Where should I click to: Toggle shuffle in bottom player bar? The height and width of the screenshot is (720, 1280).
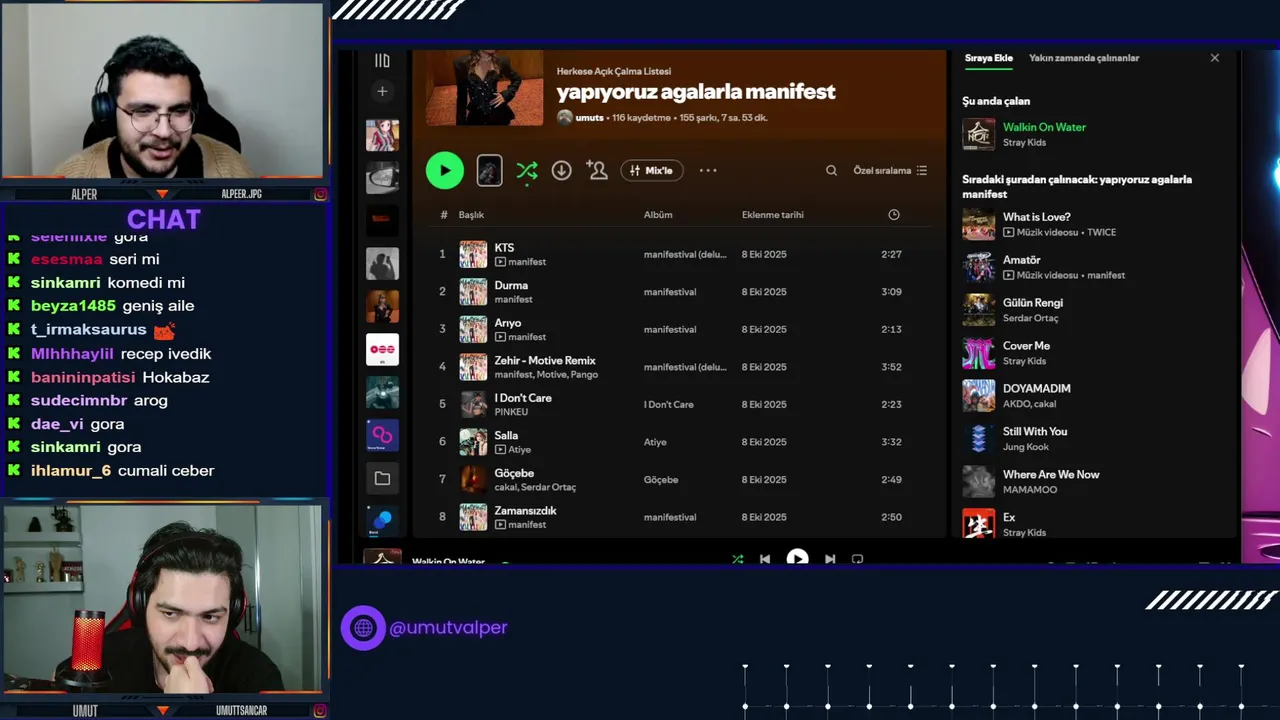click(x=737, y=559)
